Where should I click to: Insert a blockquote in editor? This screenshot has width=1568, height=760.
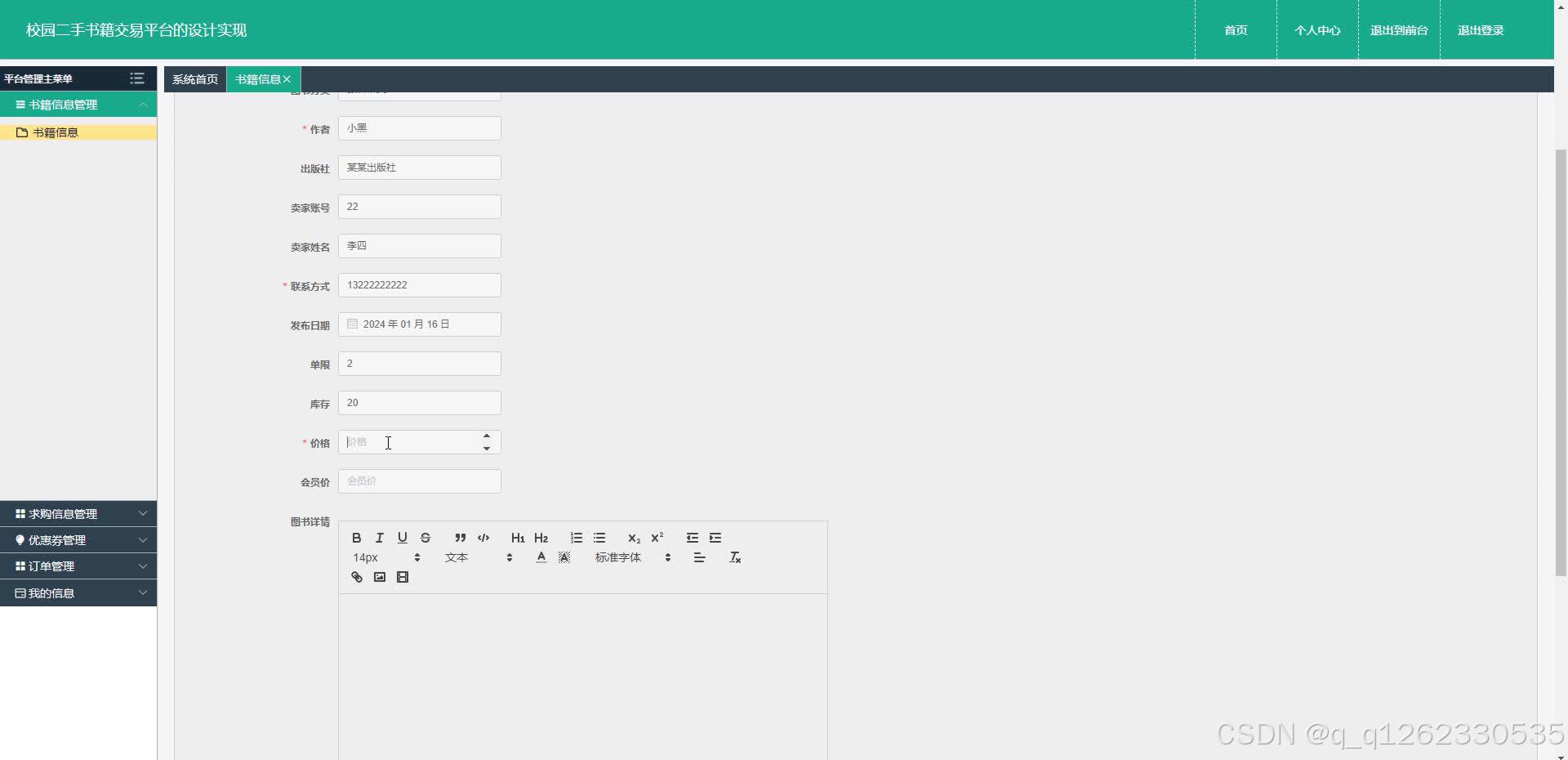(x=461, y=538)
